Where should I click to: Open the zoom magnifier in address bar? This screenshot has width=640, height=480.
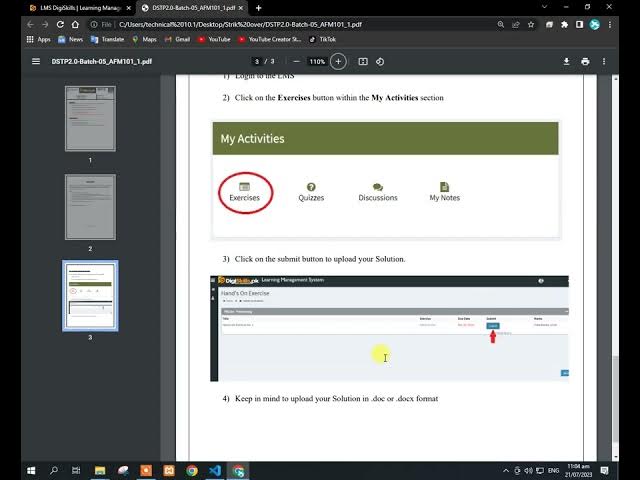coord(501,24)
